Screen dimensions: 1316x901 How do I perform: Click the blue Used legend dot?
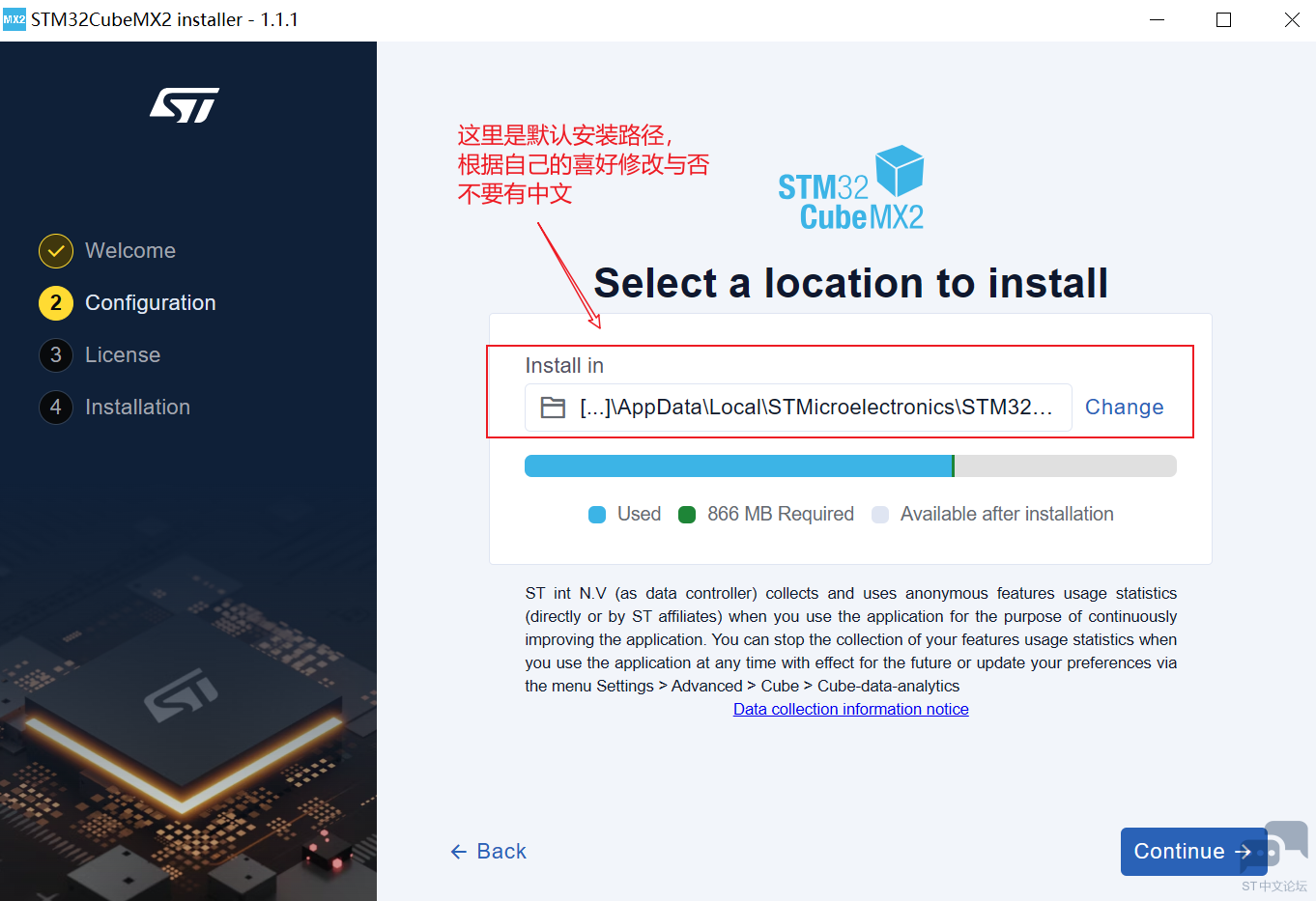[597, 515]
